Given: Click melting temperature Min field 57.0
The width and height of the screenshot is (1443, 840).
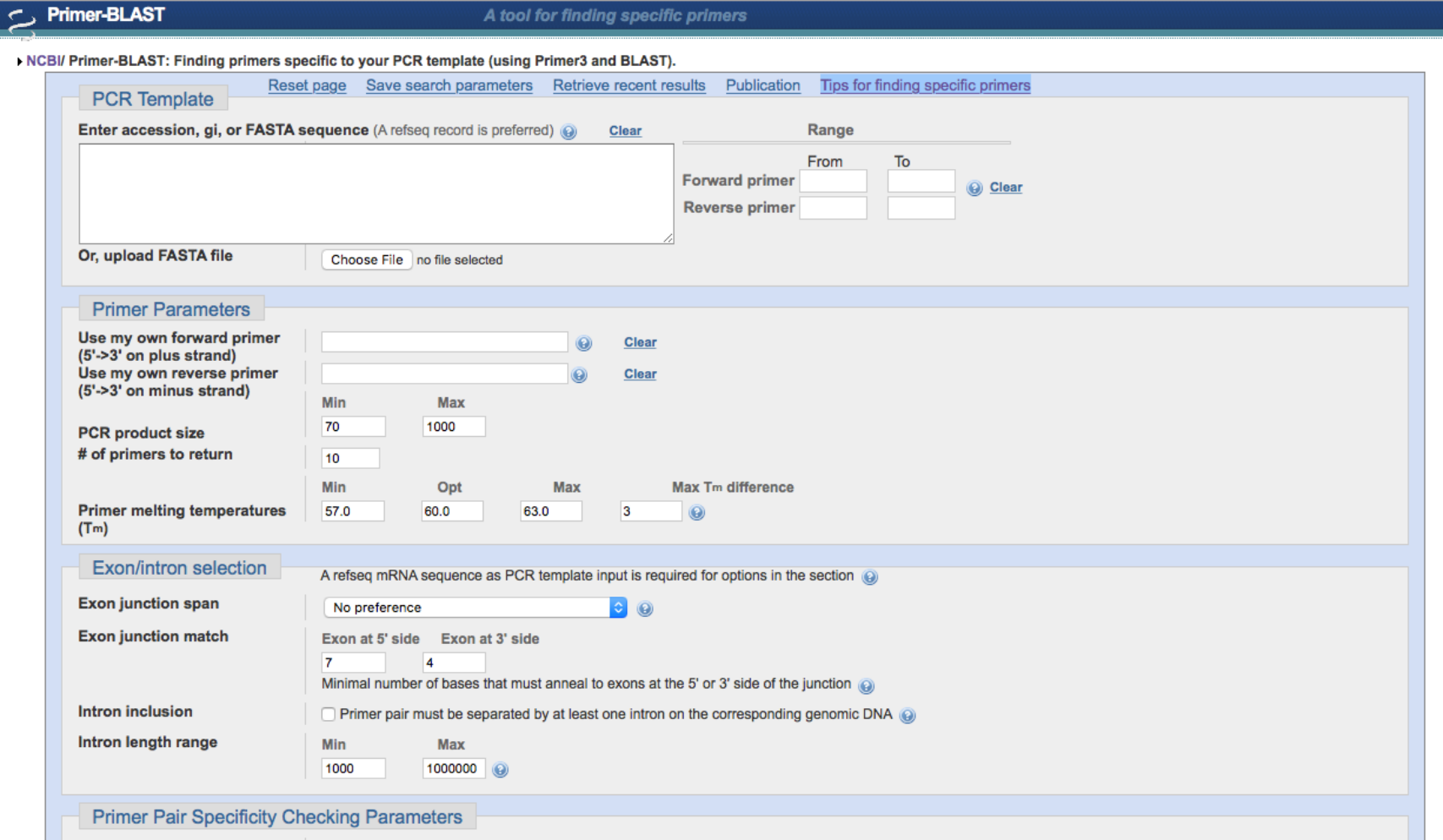Looking at the screenshot, I should (x=353, y=511).
